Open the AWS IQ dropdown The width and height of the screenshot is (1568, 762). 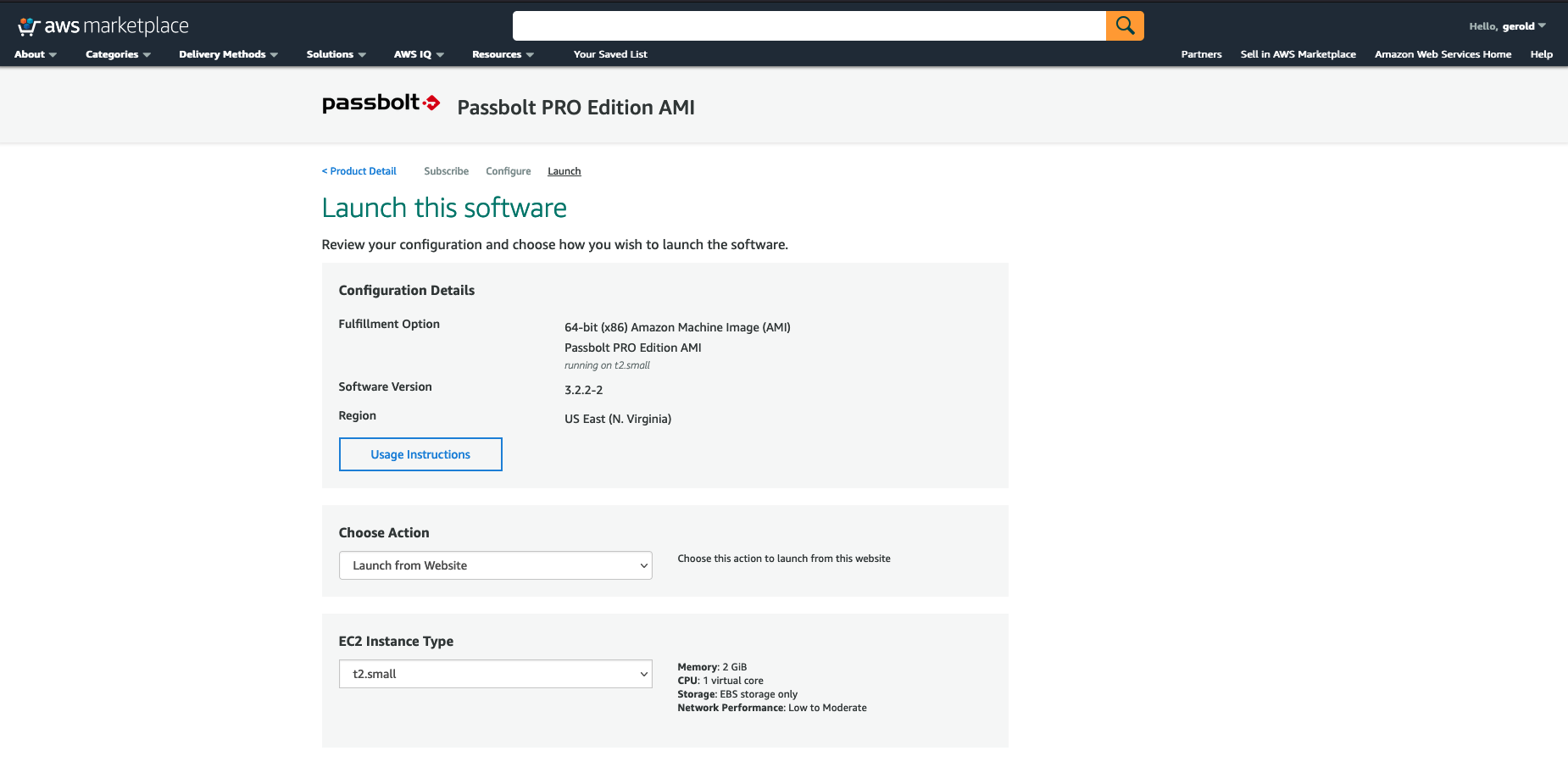click(419, 54)
